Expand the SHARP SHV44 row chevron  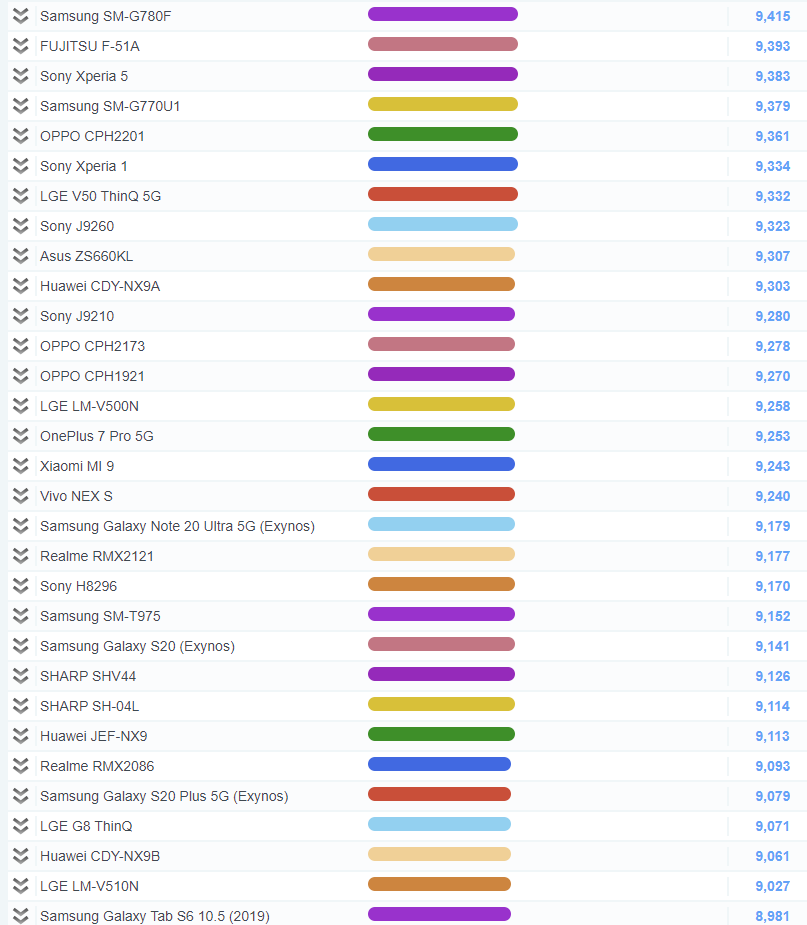pos(21,676)
